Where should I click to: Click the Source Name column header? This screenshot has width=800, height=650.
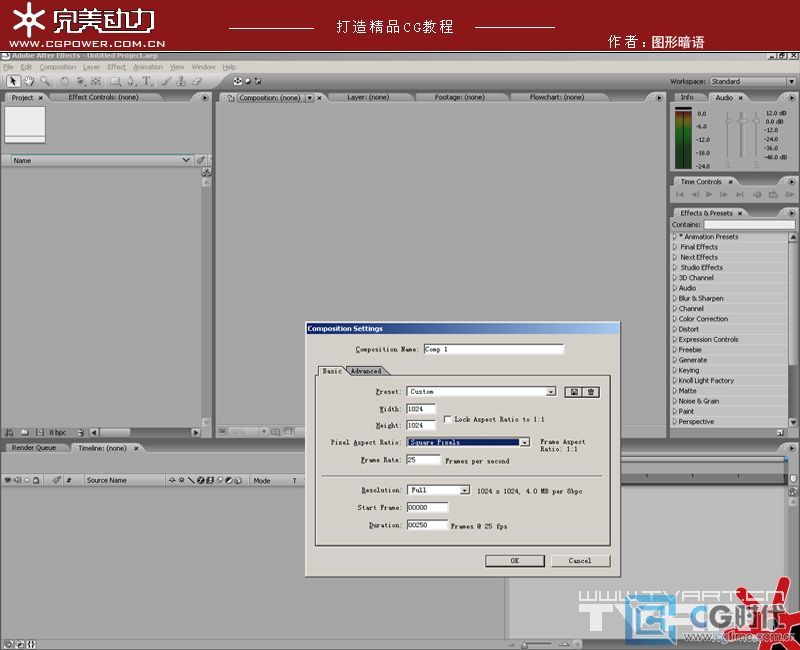point(107,480)
